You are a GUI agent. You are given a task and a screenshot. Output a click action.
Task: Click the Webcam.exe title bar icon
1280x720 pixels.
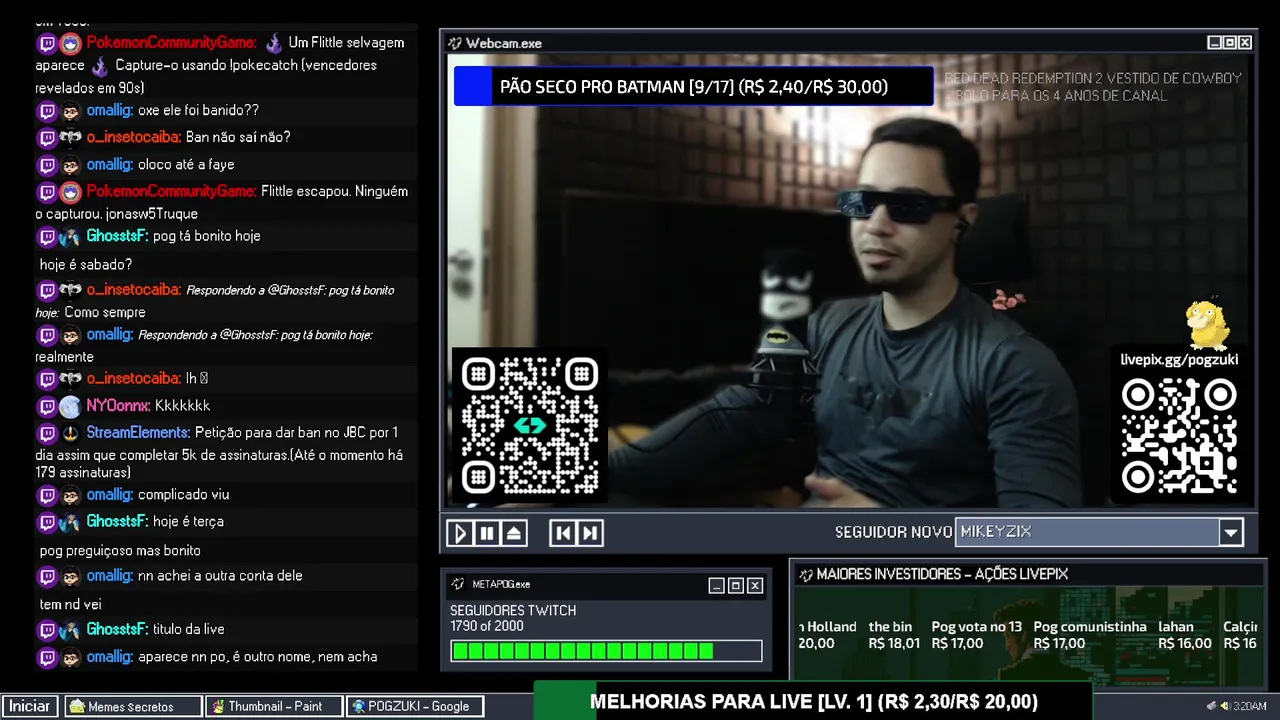[455, 43]
